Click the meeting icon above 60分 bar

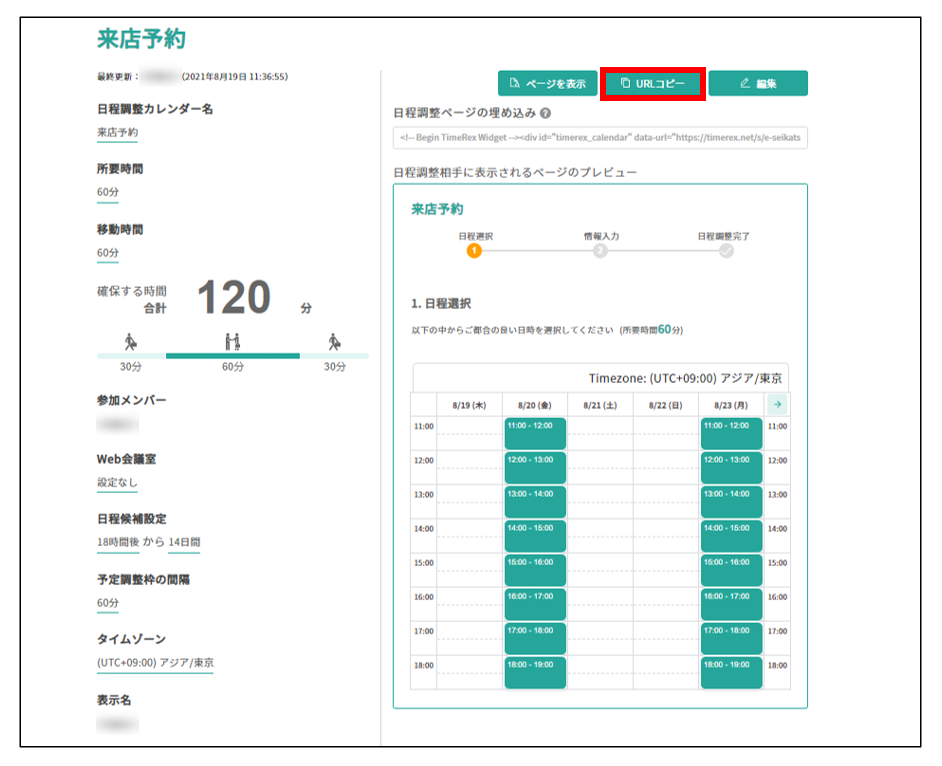coord(233,342)
